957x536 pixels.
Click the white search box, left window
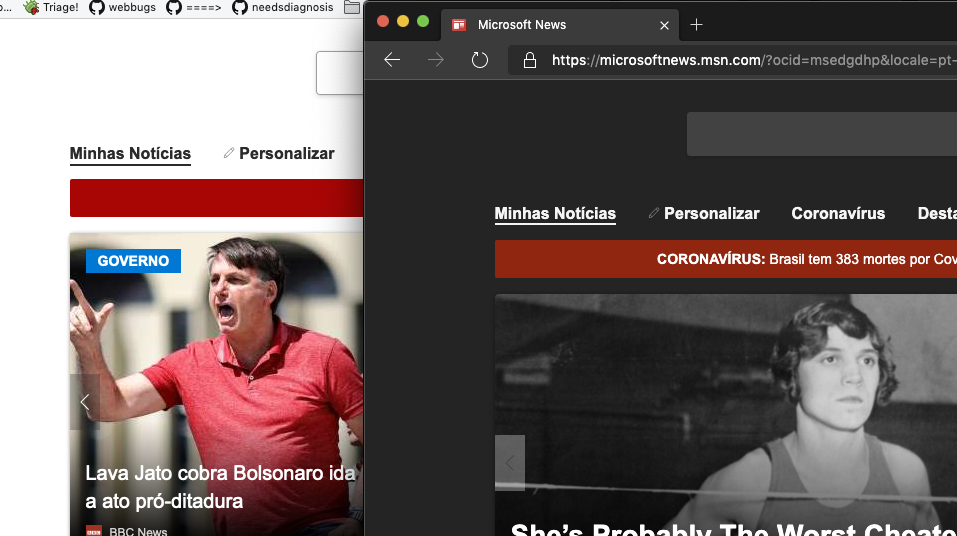point(339,73)
